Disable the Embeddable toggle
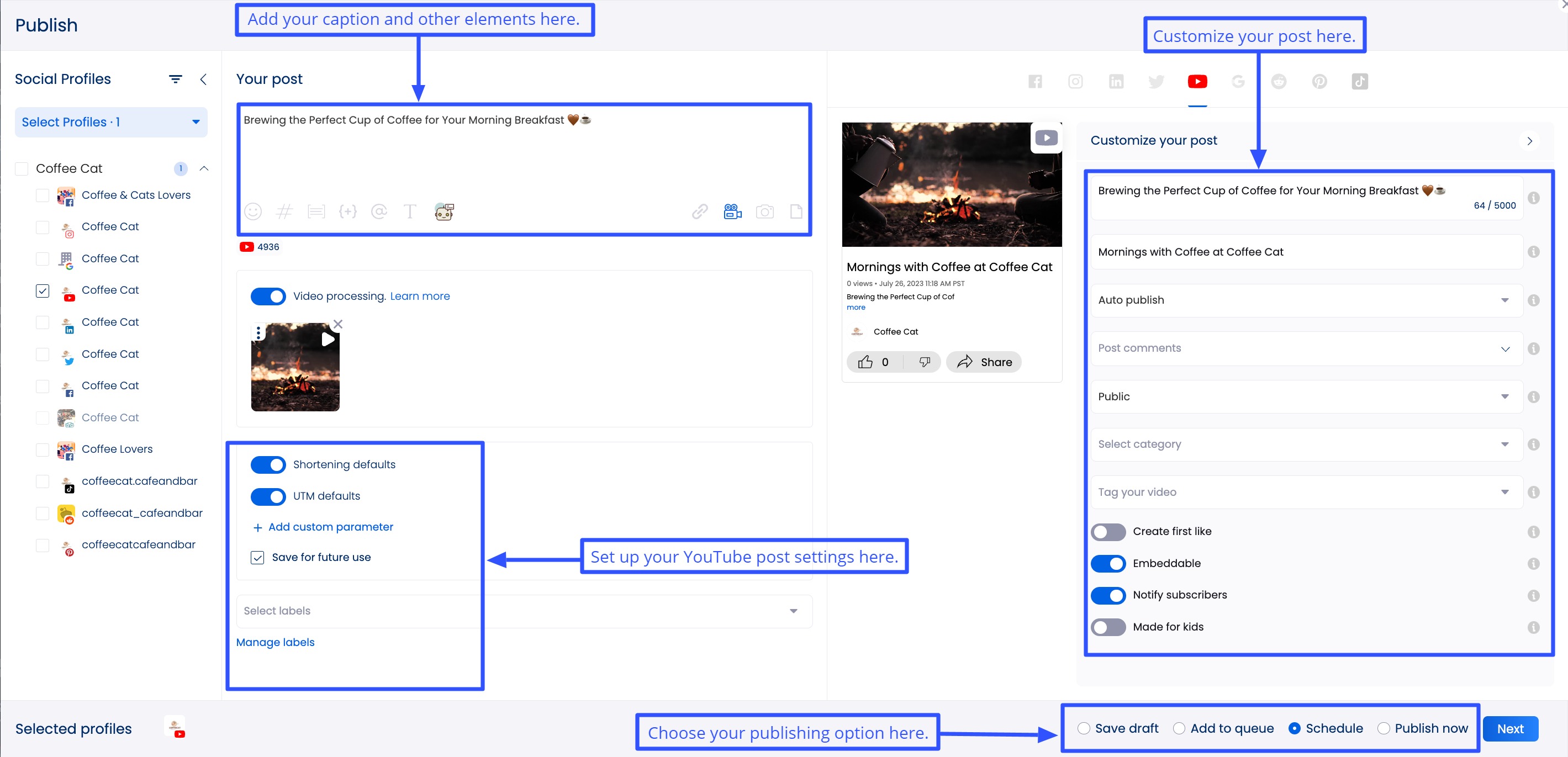 1108,564
